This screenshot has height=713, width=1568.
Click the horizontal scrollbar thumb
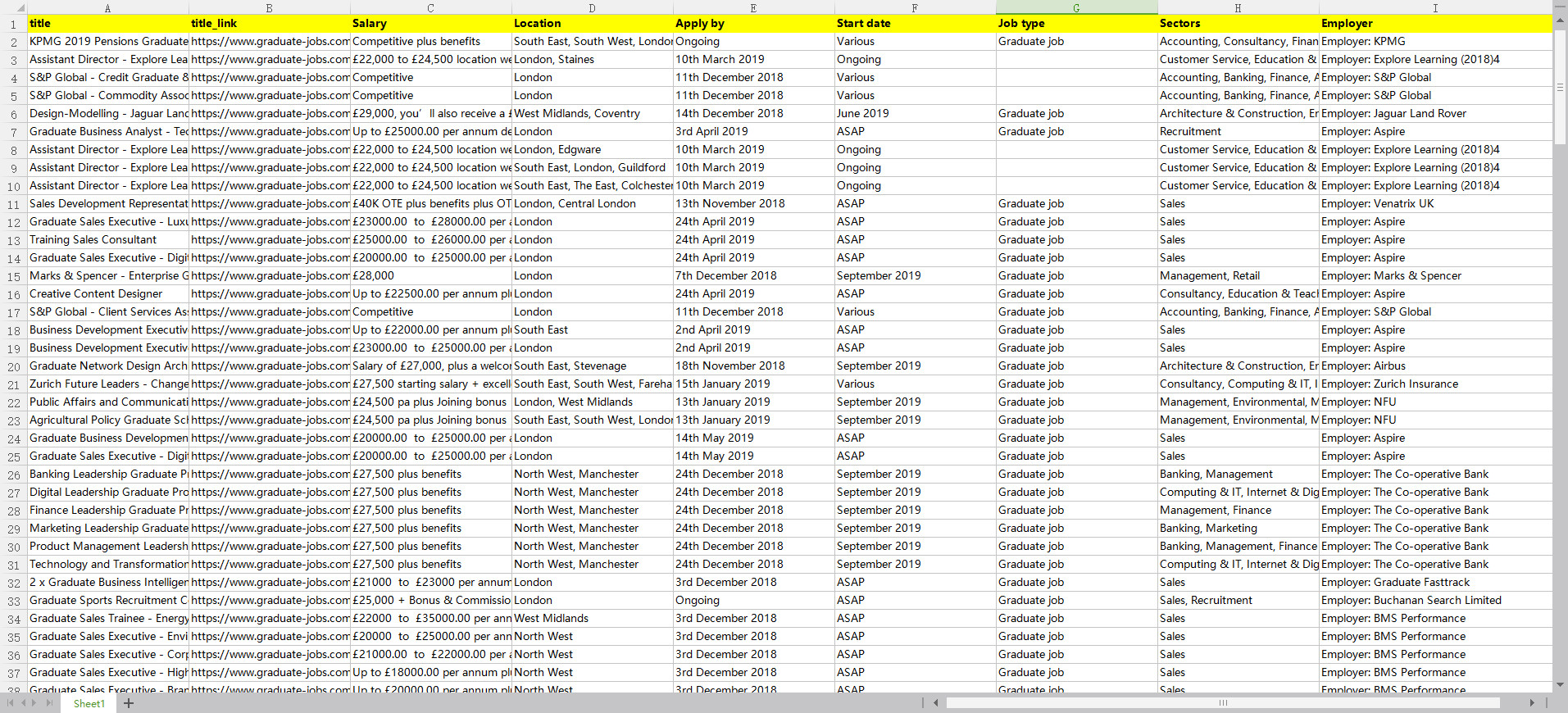(x=1222, y=702)
